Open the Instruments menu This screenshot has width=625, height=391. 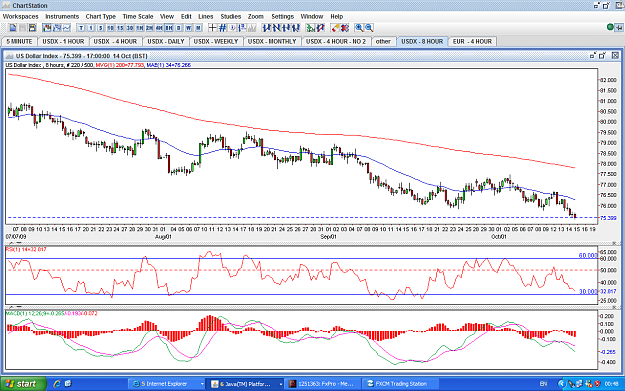point(62,16)
